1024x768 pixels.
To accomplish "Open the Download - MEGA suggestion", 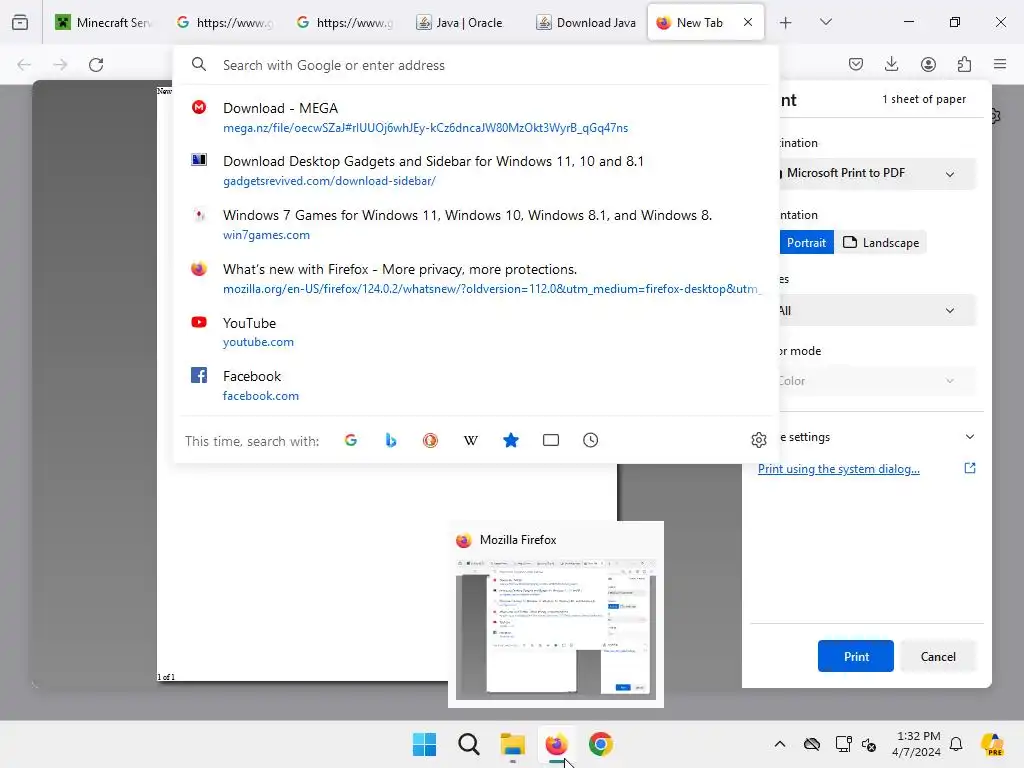I will coord(475,118).
